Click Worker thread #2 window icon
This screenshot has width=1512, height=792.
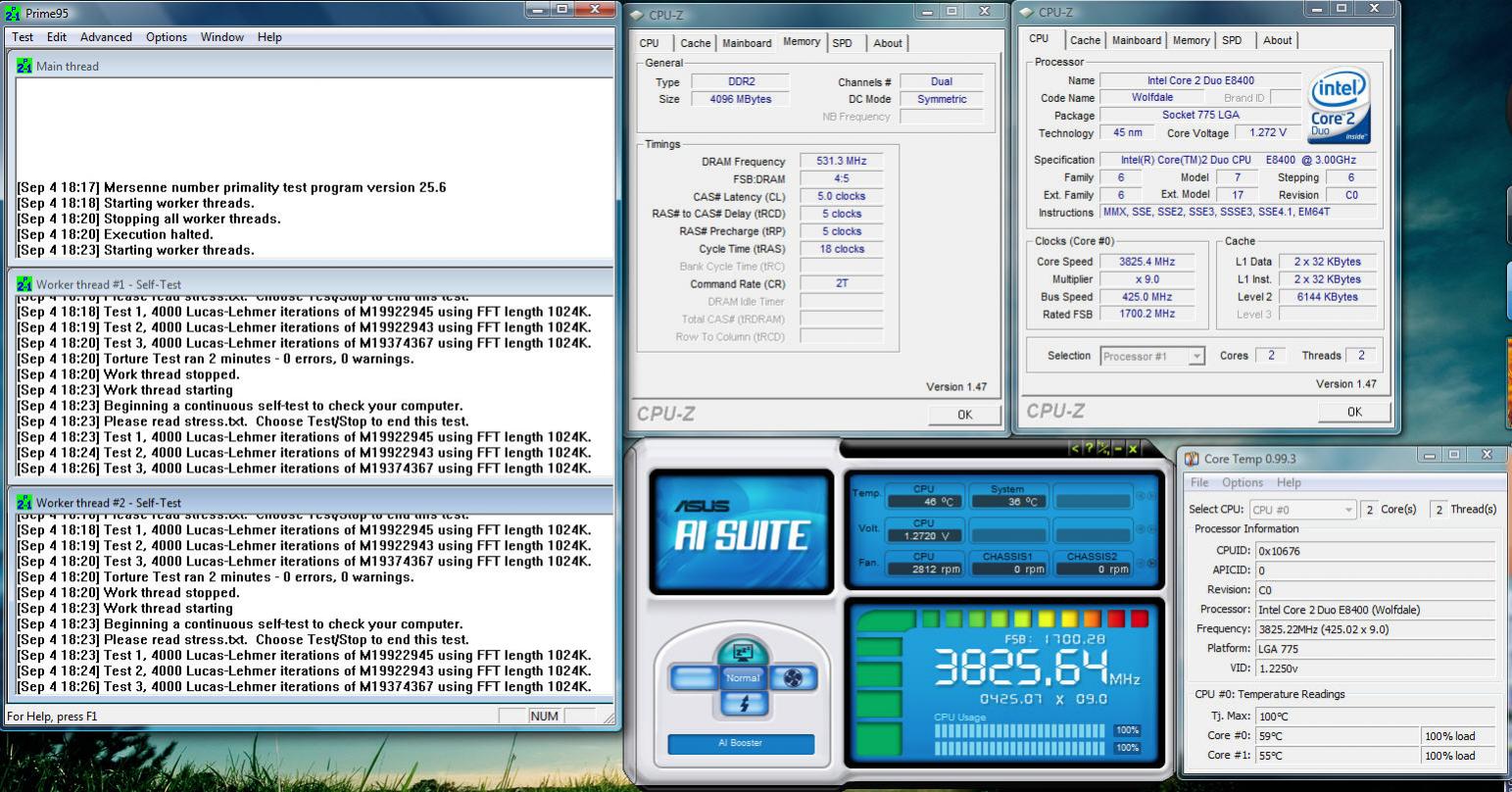tap(24, 502)
